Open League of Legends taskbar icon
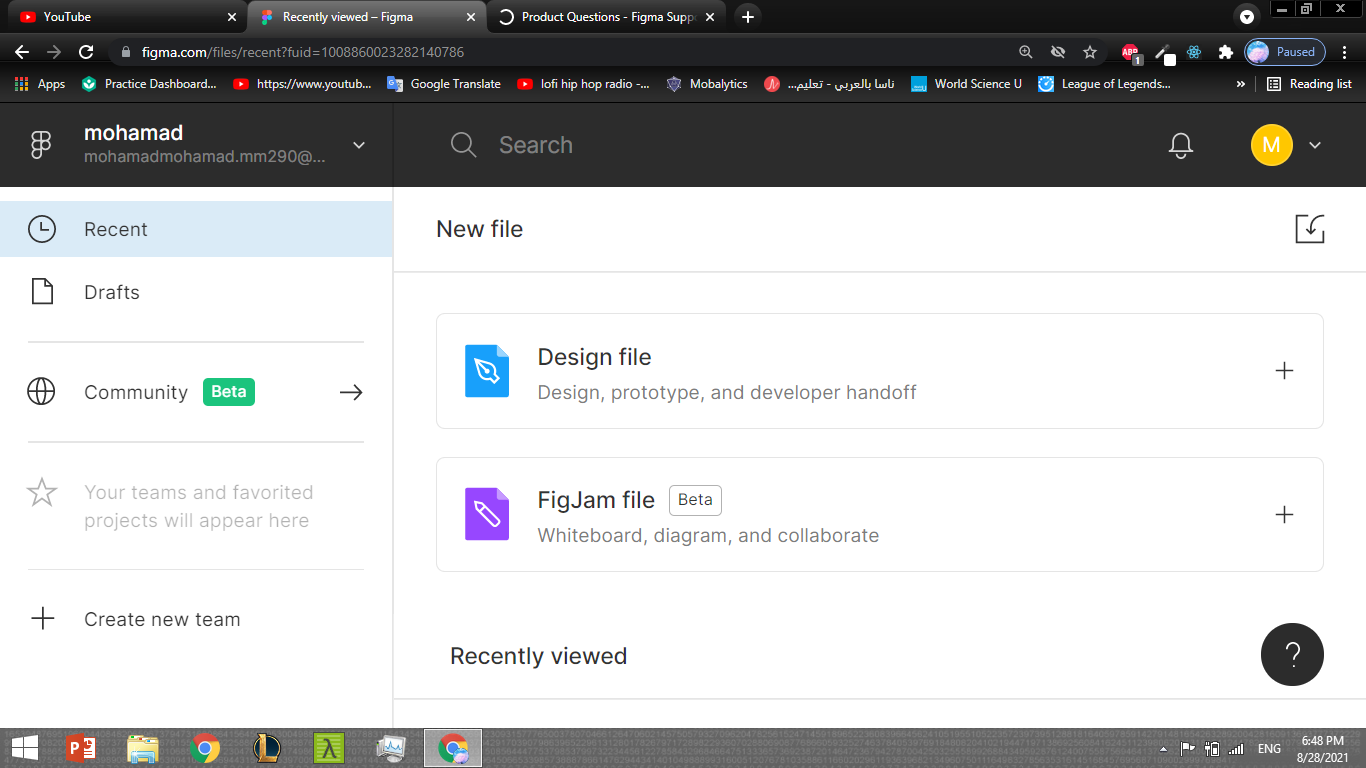This screenshot has width=1366, height=768. click(267, 748)
